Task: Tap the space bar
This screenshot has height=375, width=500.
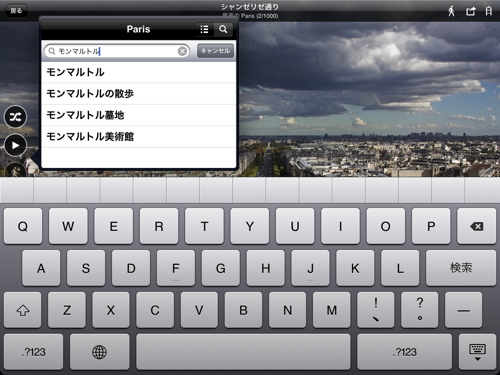Action: tap(243, 352)
